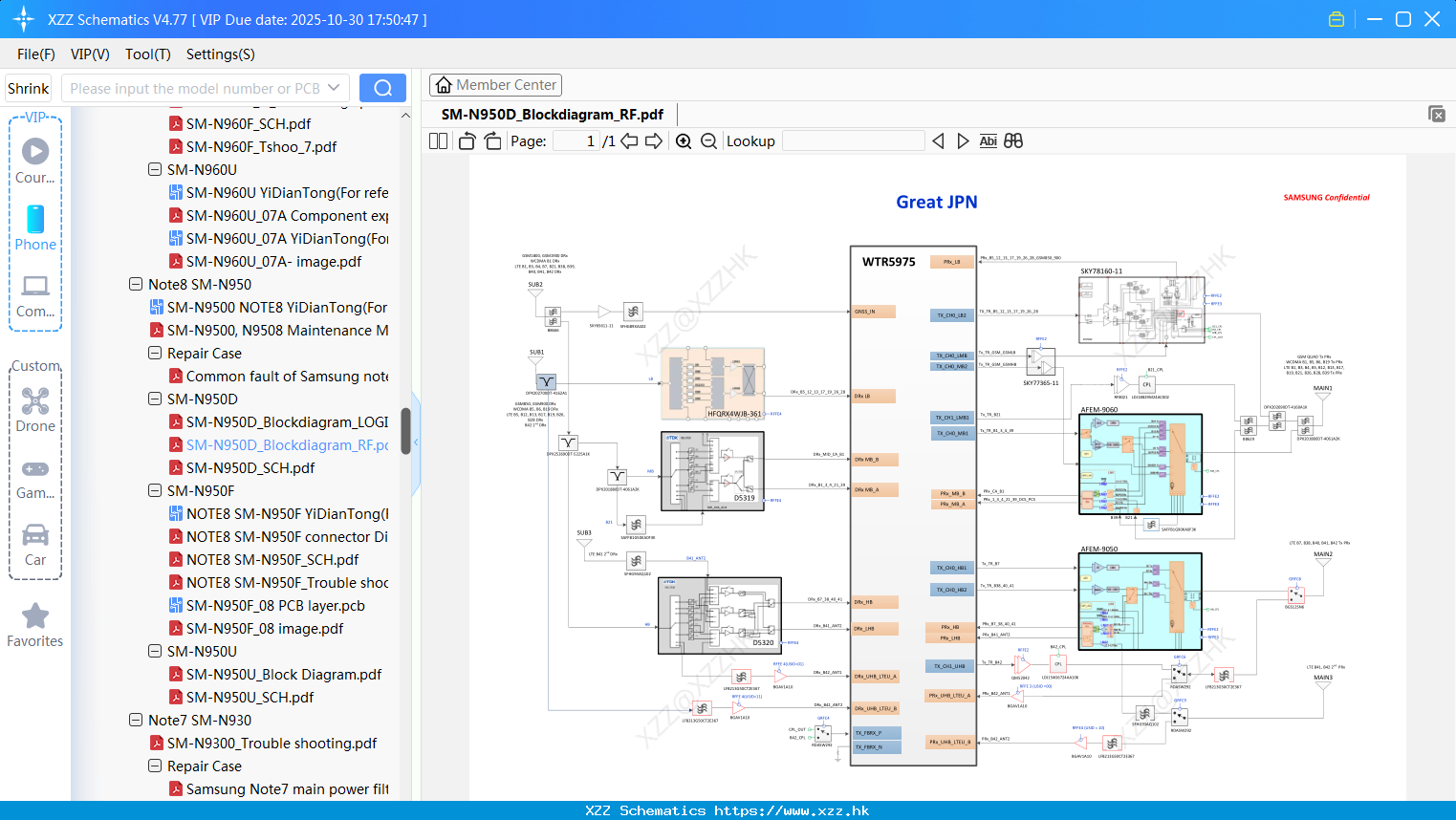Find previous lookup result
This screenshot has width=1456, height=820.
[938, 140]
